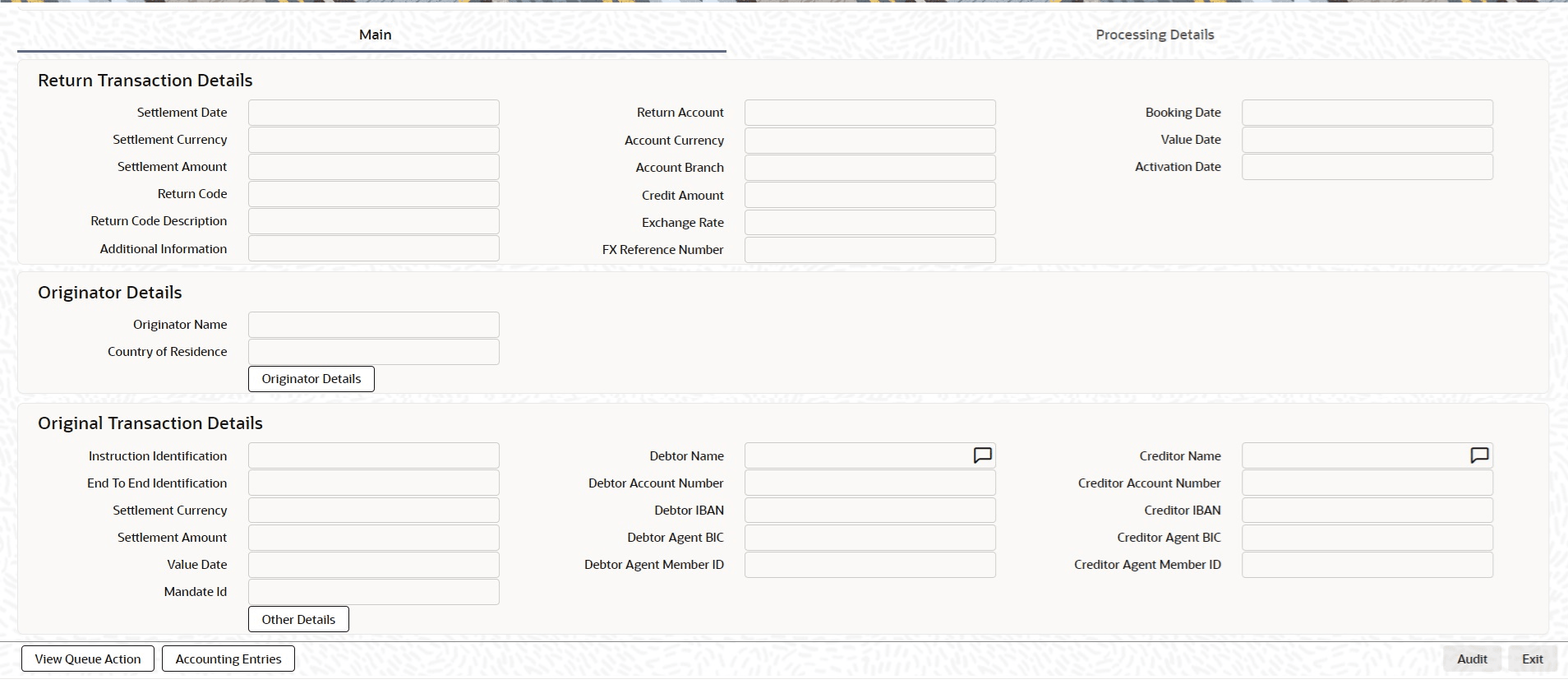Exit the screen using Exit button
The width and height of the screenshot is (1568, 684).
point(1533,659)
